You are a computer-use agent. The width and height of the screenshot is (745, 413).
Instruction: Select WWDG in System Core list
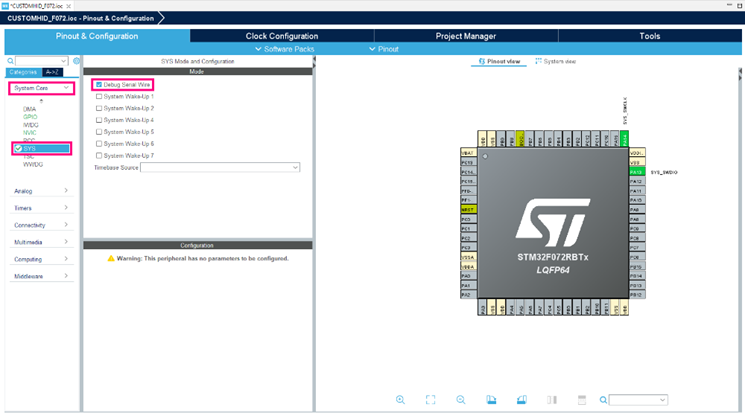(33, 164)
